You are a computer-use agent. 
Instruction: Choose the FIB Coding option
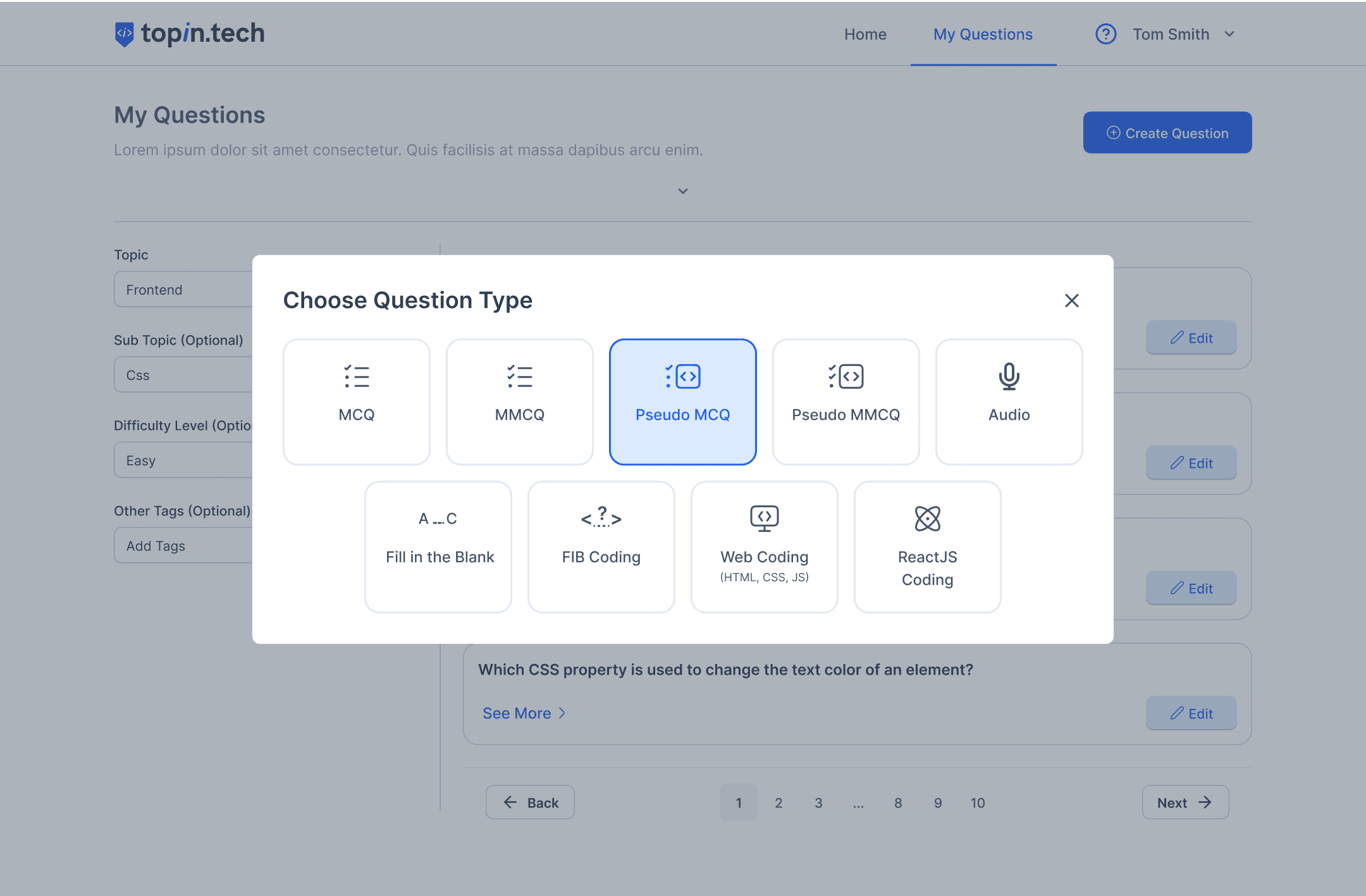[x=601, y=546]
